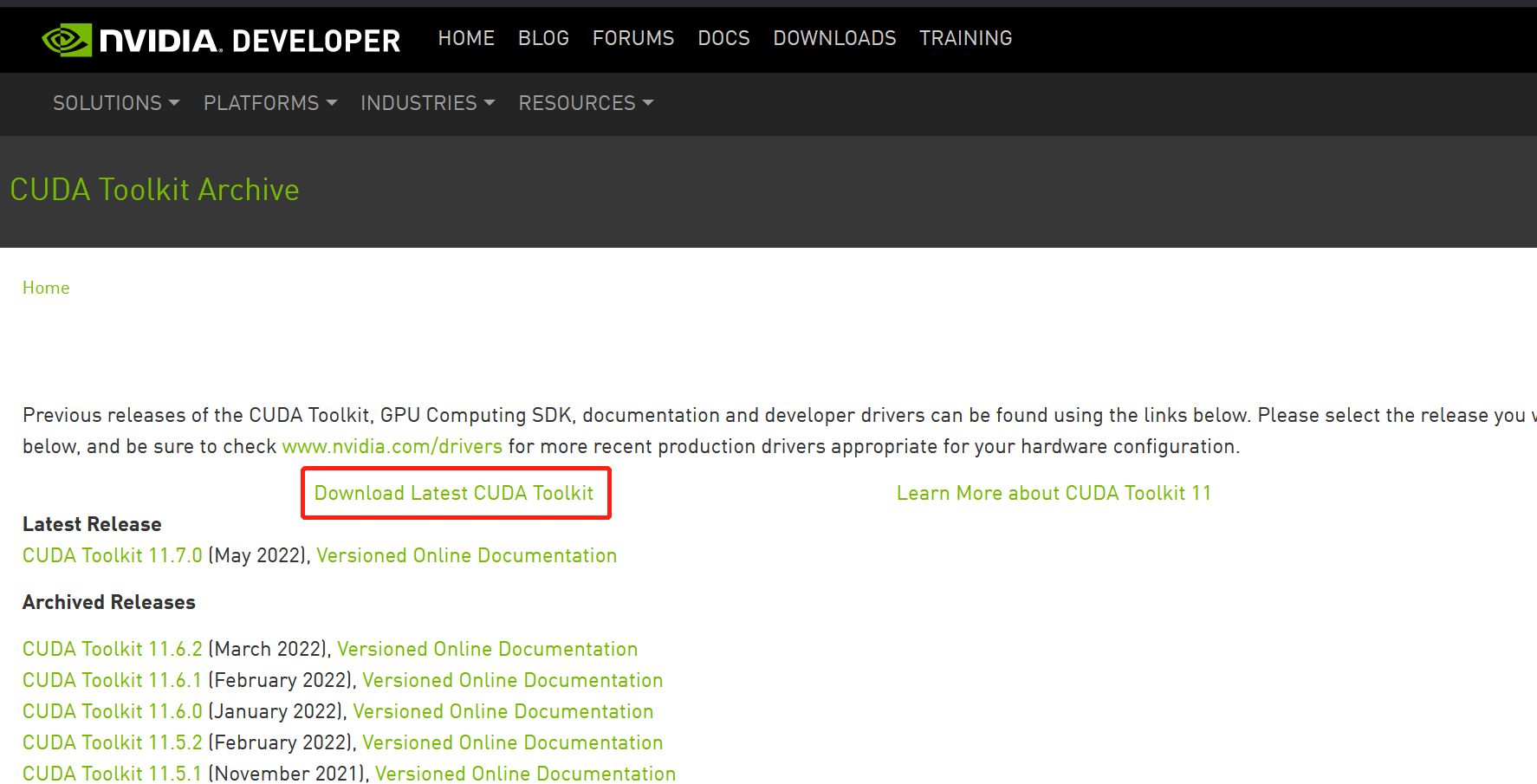The image size is (1537, 784).
Task: Open CUDA Toolkit 11.5.1 archive link
Action: click(113, 774)
